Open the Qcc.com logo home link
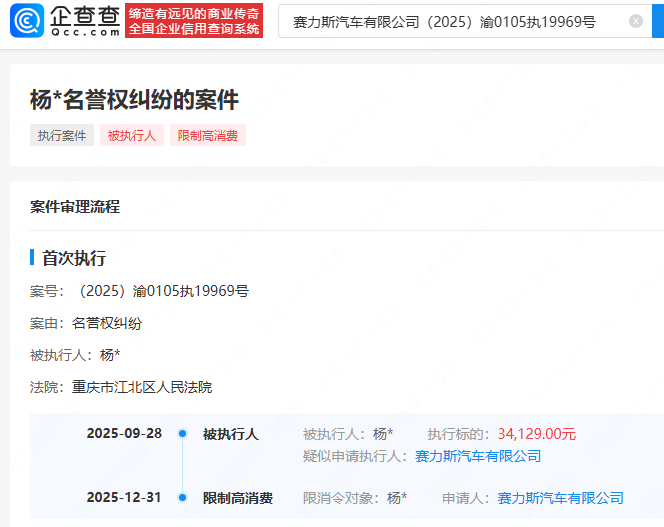Screen dimensions: 664x527 click(65, 20)
